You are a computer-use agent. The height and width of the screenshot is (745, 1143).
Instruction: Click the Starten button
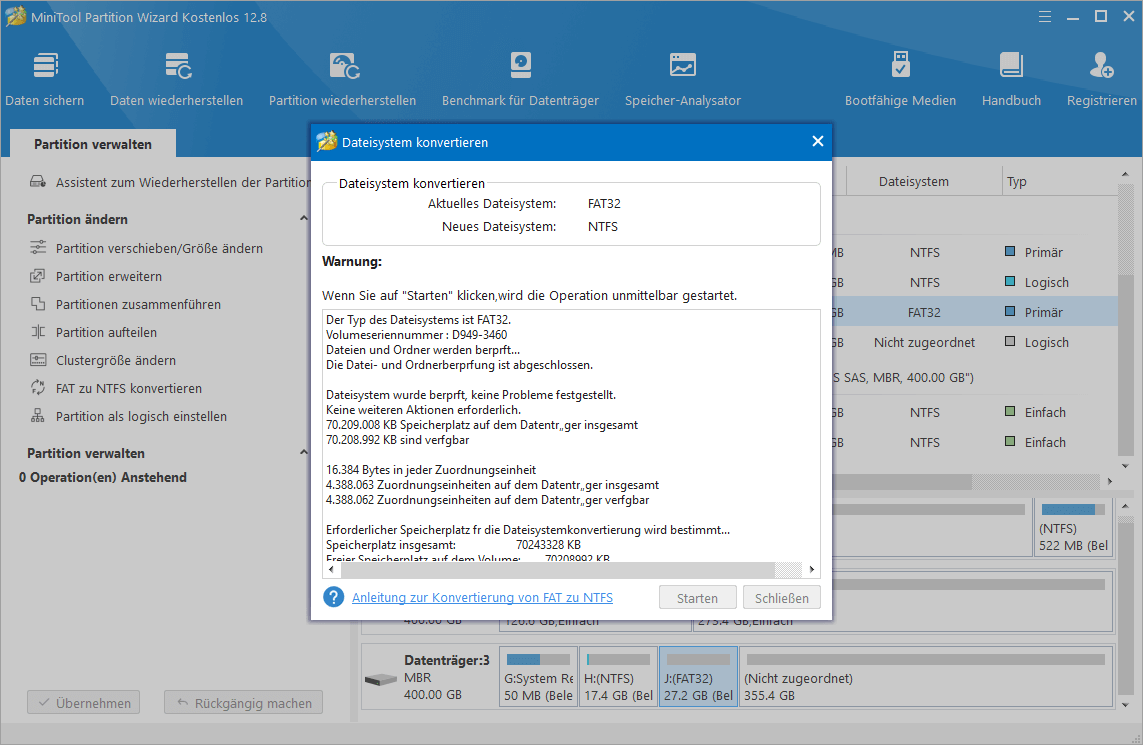(x=697, y=597)
